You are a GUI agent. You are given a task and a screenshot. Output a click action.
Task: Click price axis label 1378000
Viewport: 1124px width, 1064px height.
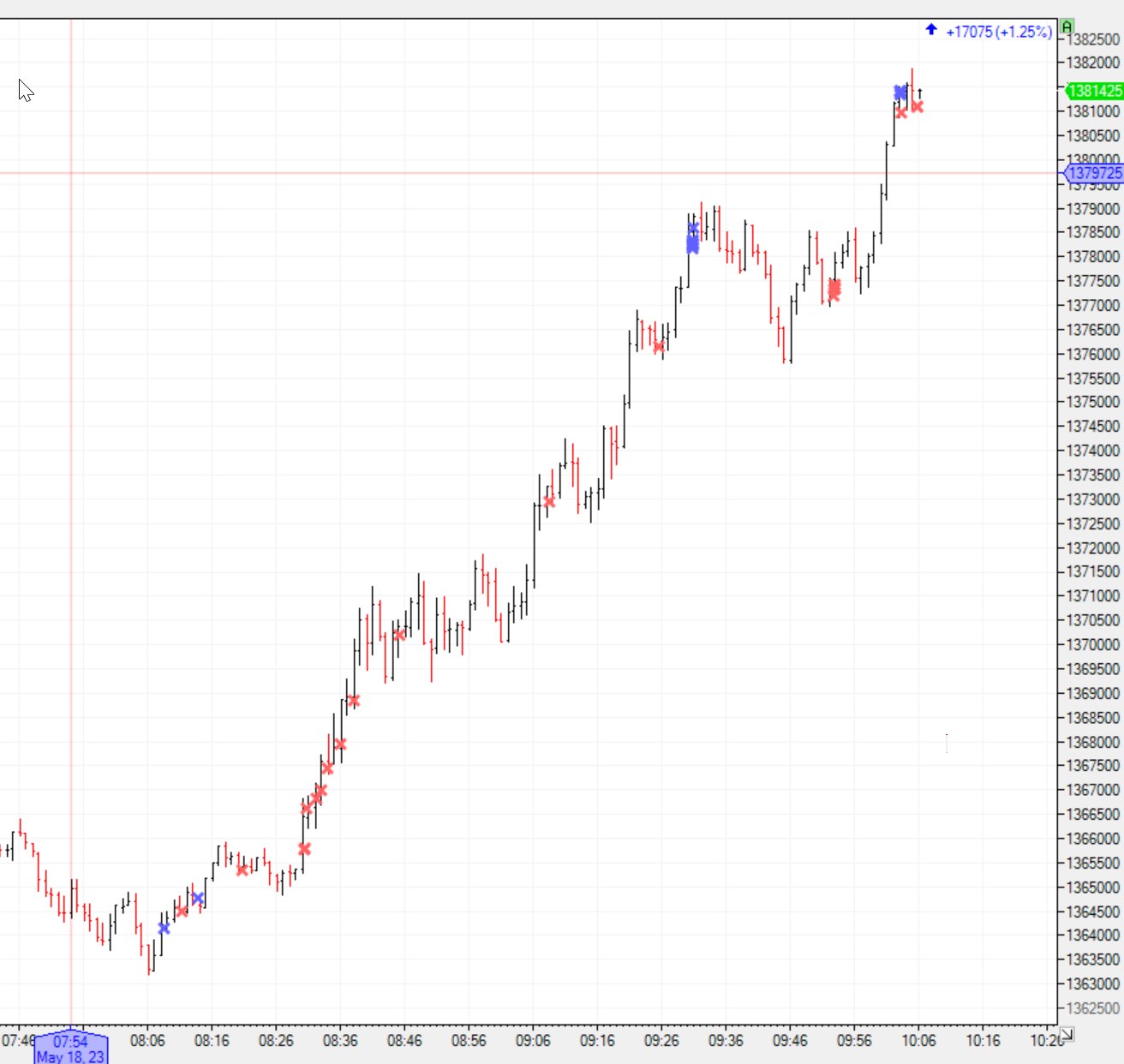pyautogui.click(x=1093, y=257)
